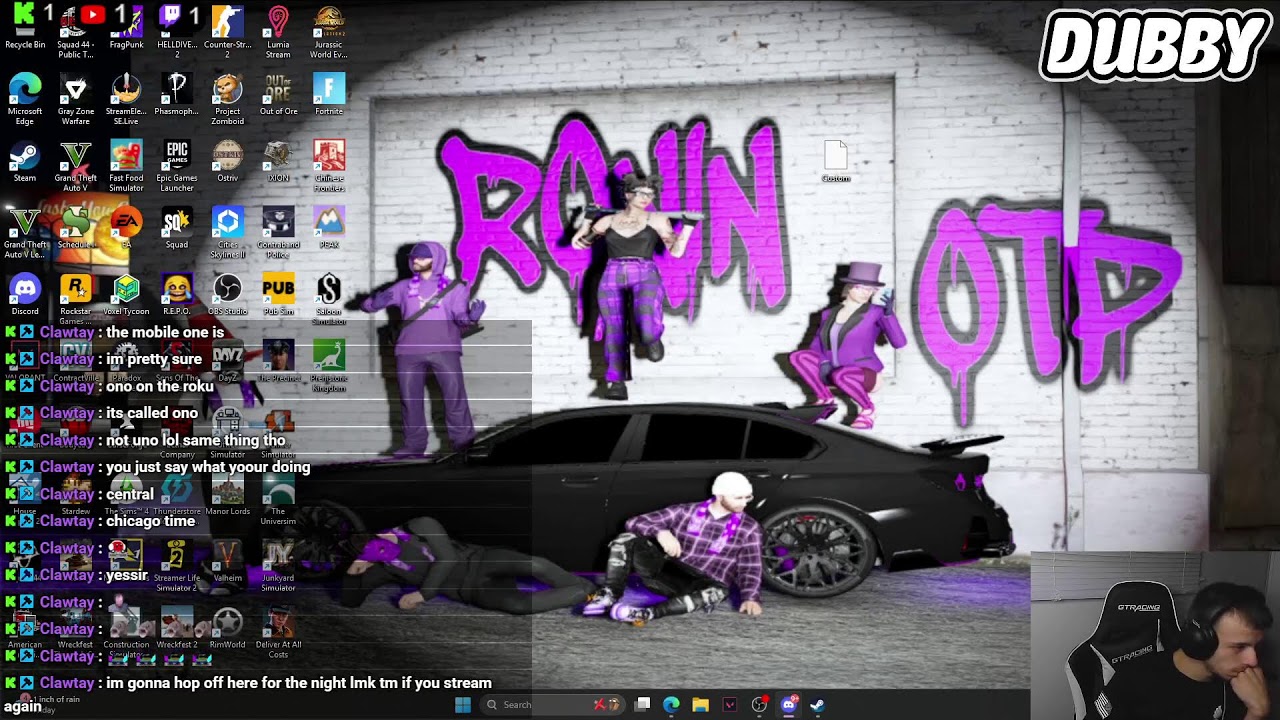Launch the Squad desktop shortcut
This screenshot has height=720, width=1280.
pos(177,228)
